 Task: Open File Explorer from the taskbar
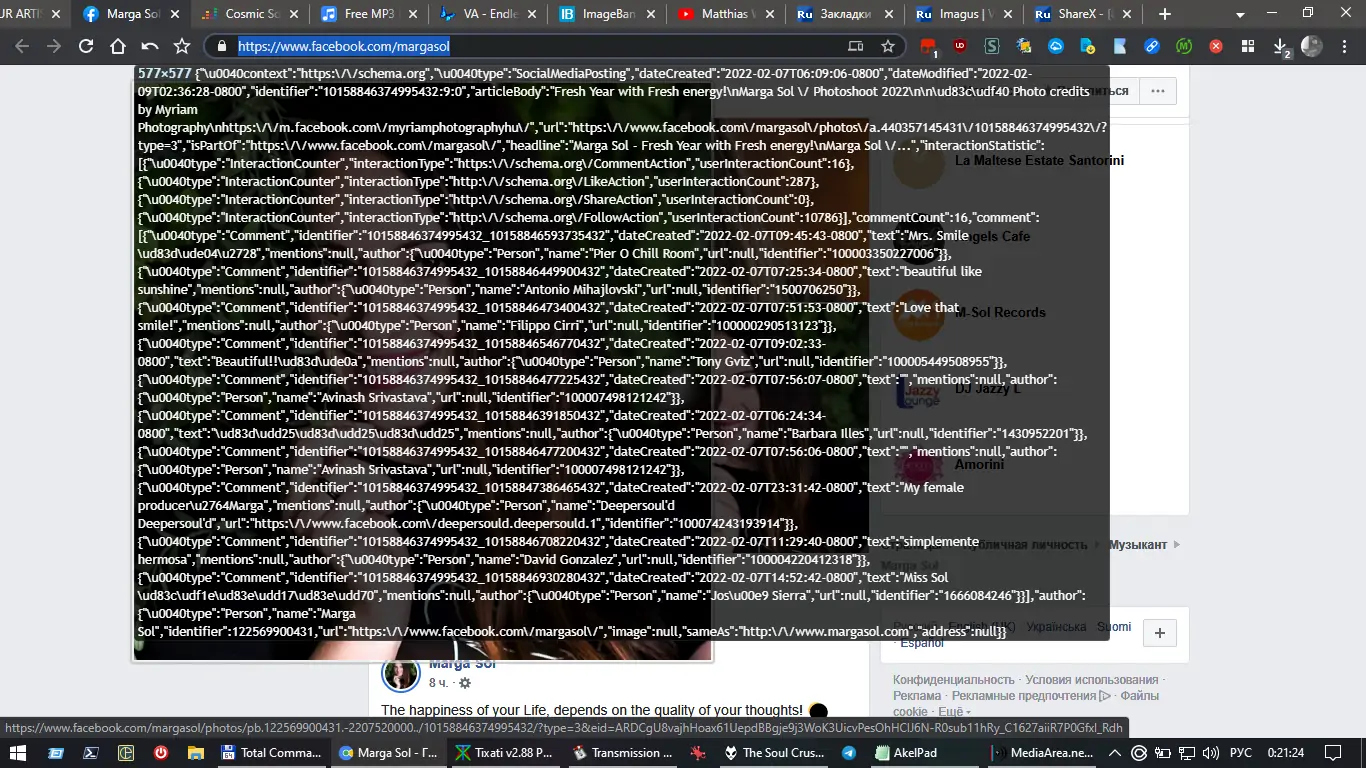pyautogui.click(x=196, y=752)
